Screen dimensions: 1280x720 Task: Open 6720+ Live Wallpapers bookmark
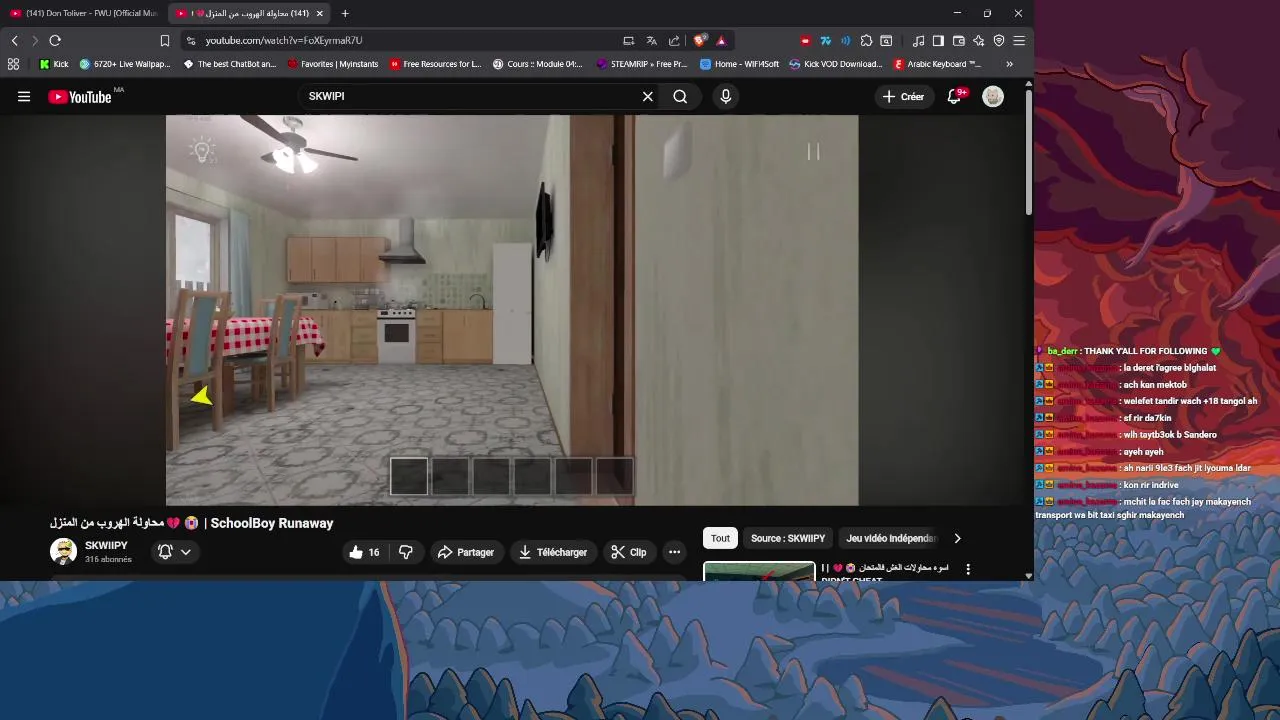tap(125, 64)
